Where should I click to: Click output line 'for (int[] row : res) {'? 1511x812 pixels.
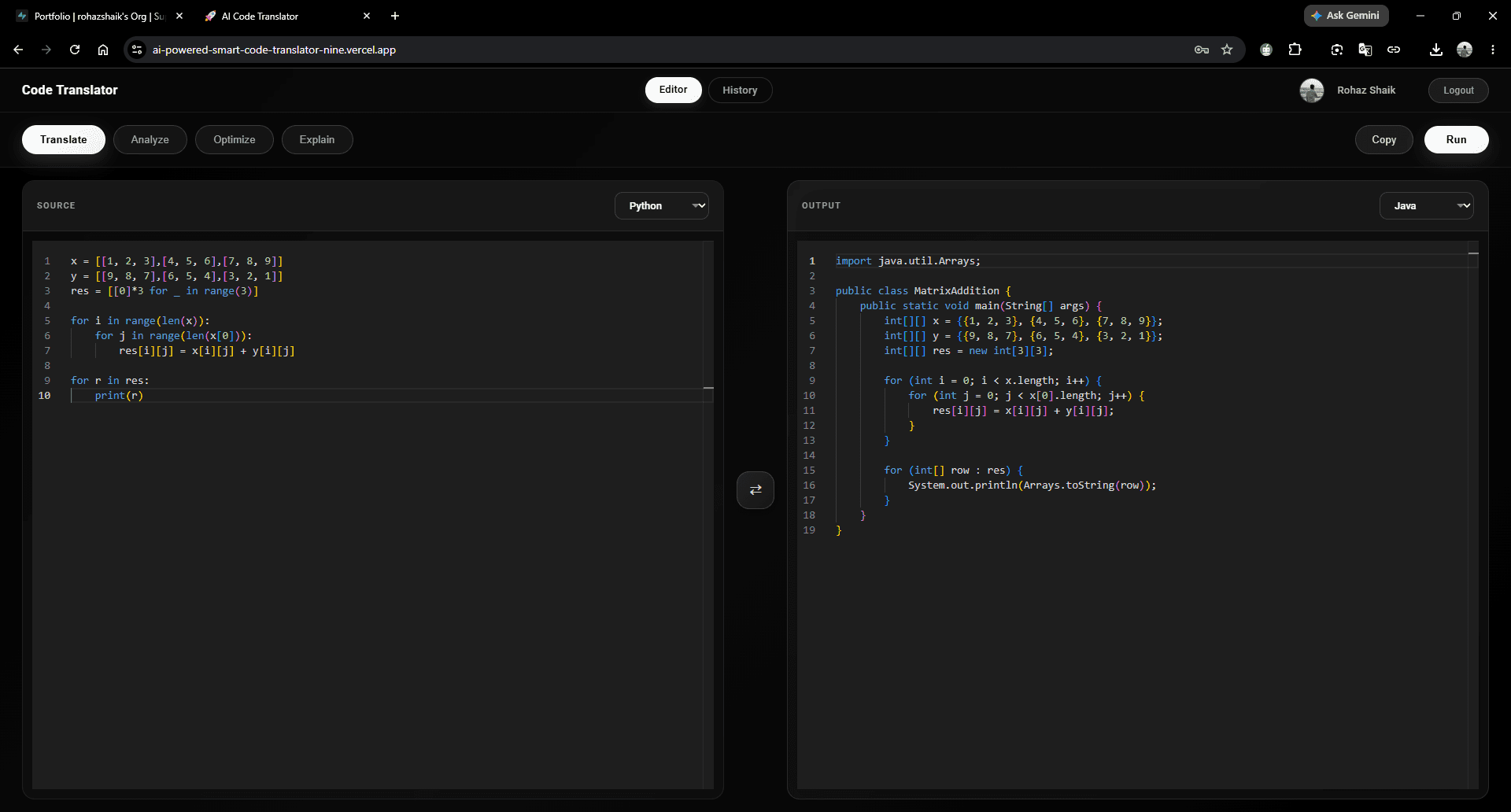click(x=954, y=470)
